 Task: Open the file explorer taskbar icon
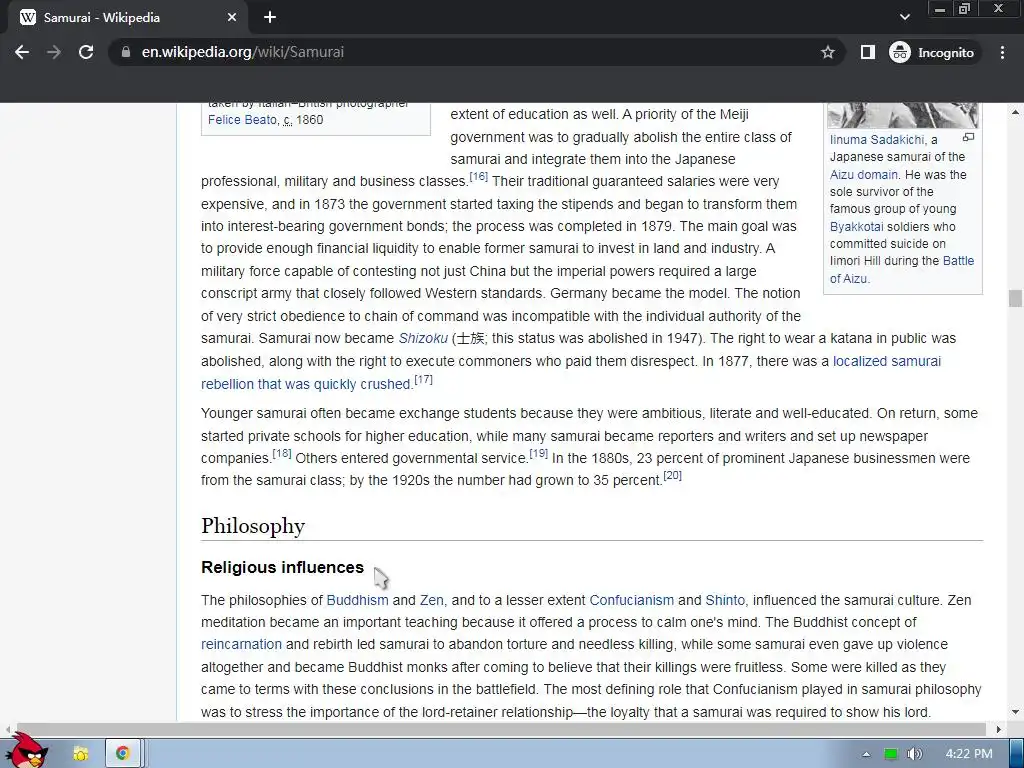point(81,754)
